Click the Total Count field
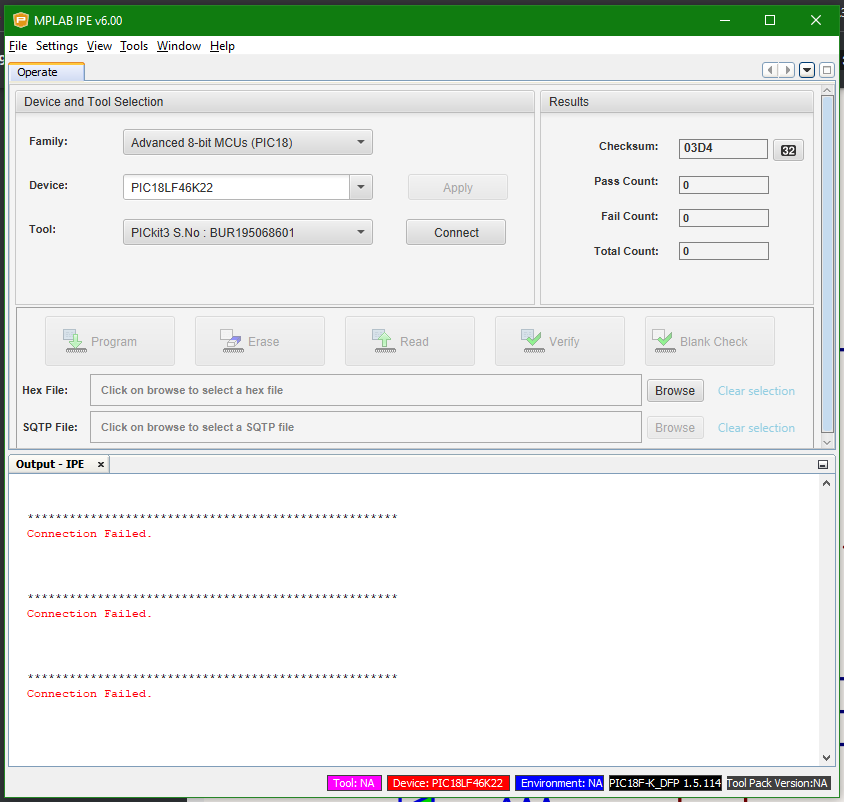The image size is (844, 802). pyautogui.click(x=723, y=251)
